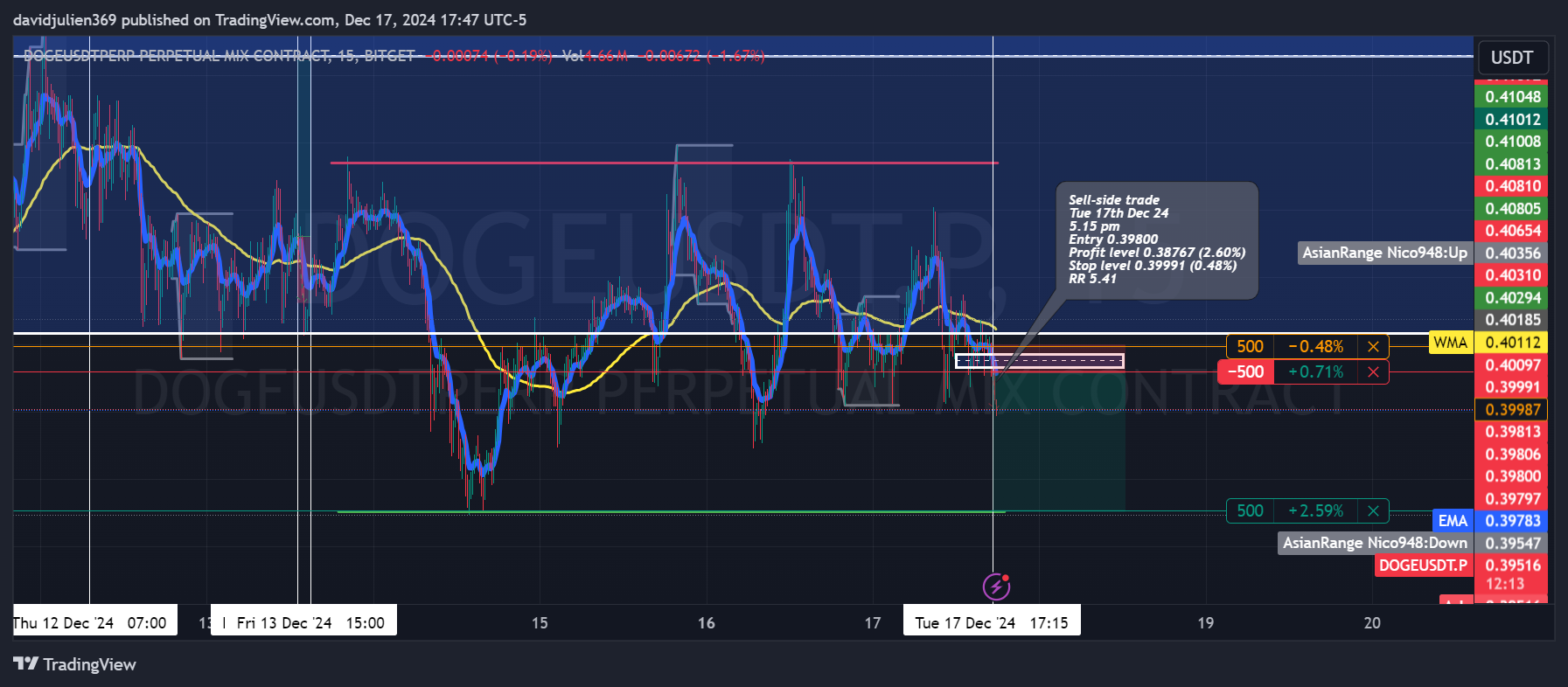Click the purple lightning event icon
Image resolution: width=1568 pixels, height=687 pixels.
pyautogui.click(x=996, y=586)
